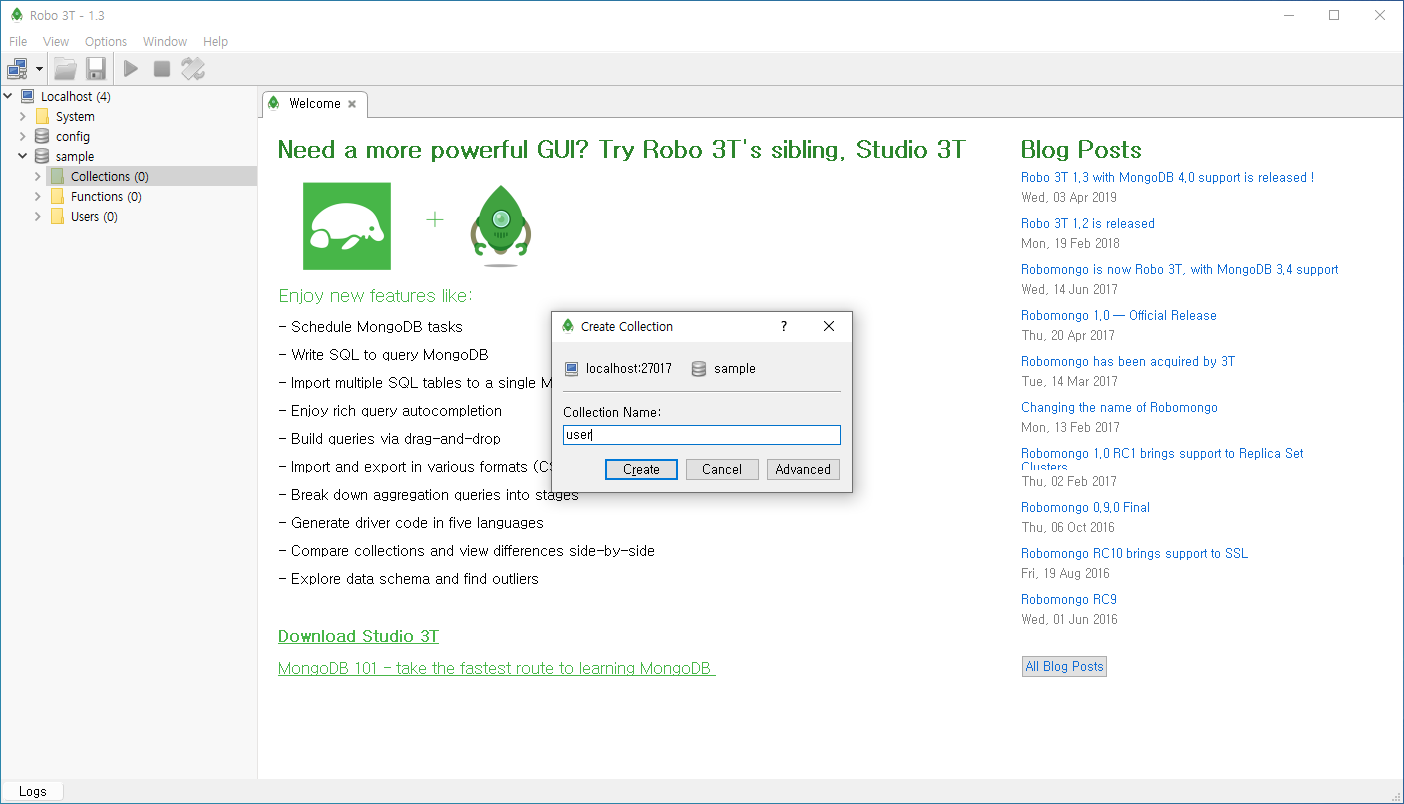Click the Studio 3T green manatee logo
Image resolution: width=1404 pixels, height=804 pixels.
point(347,226)
